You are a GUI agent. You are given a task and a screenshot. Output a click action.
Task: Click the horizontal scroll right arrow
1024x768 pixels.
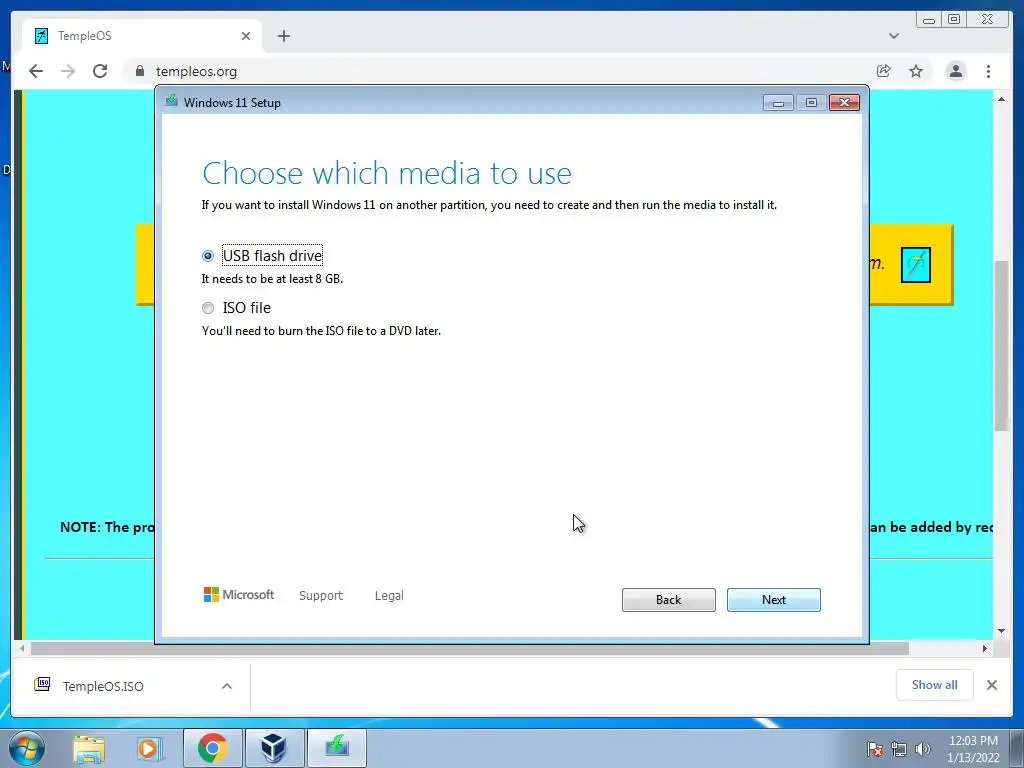(985, 648)
